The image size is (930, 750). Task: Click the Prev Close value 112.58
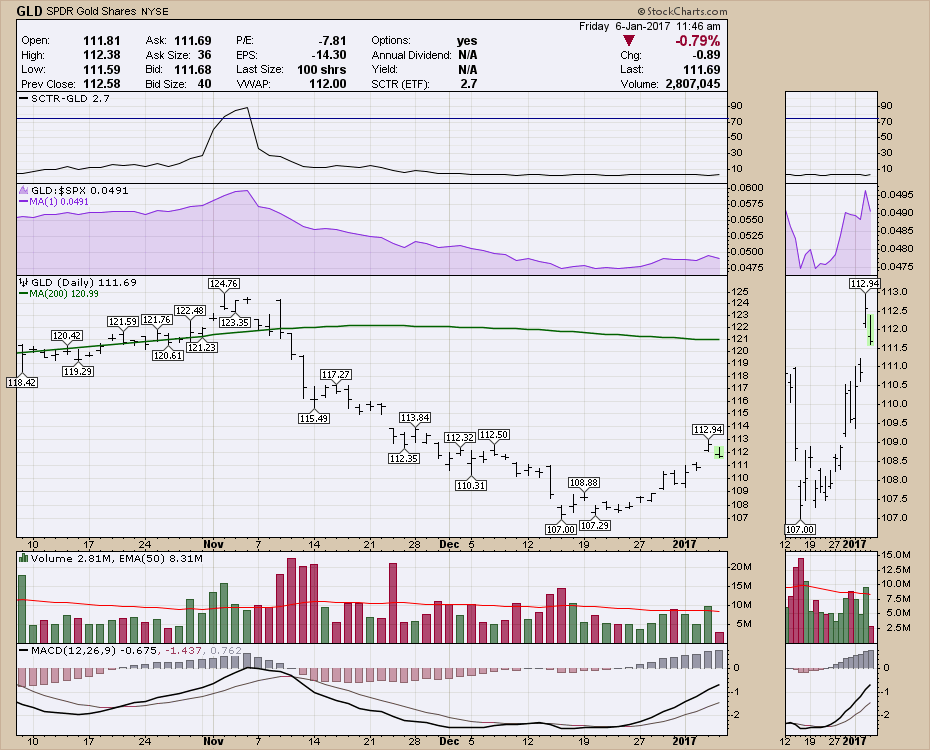click(x=101, y=84)
